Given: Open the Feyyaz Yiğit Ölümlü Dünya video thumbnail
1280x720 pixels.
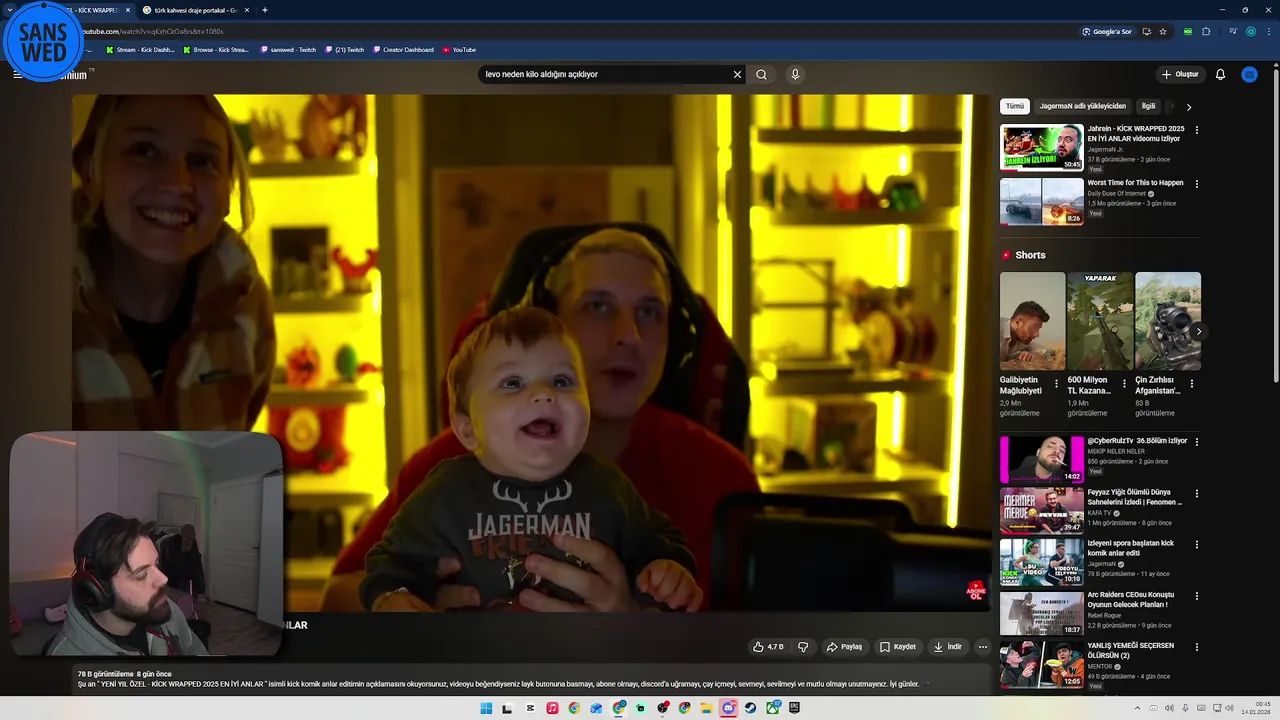Looking at the screenshot, I should 1041,510.
